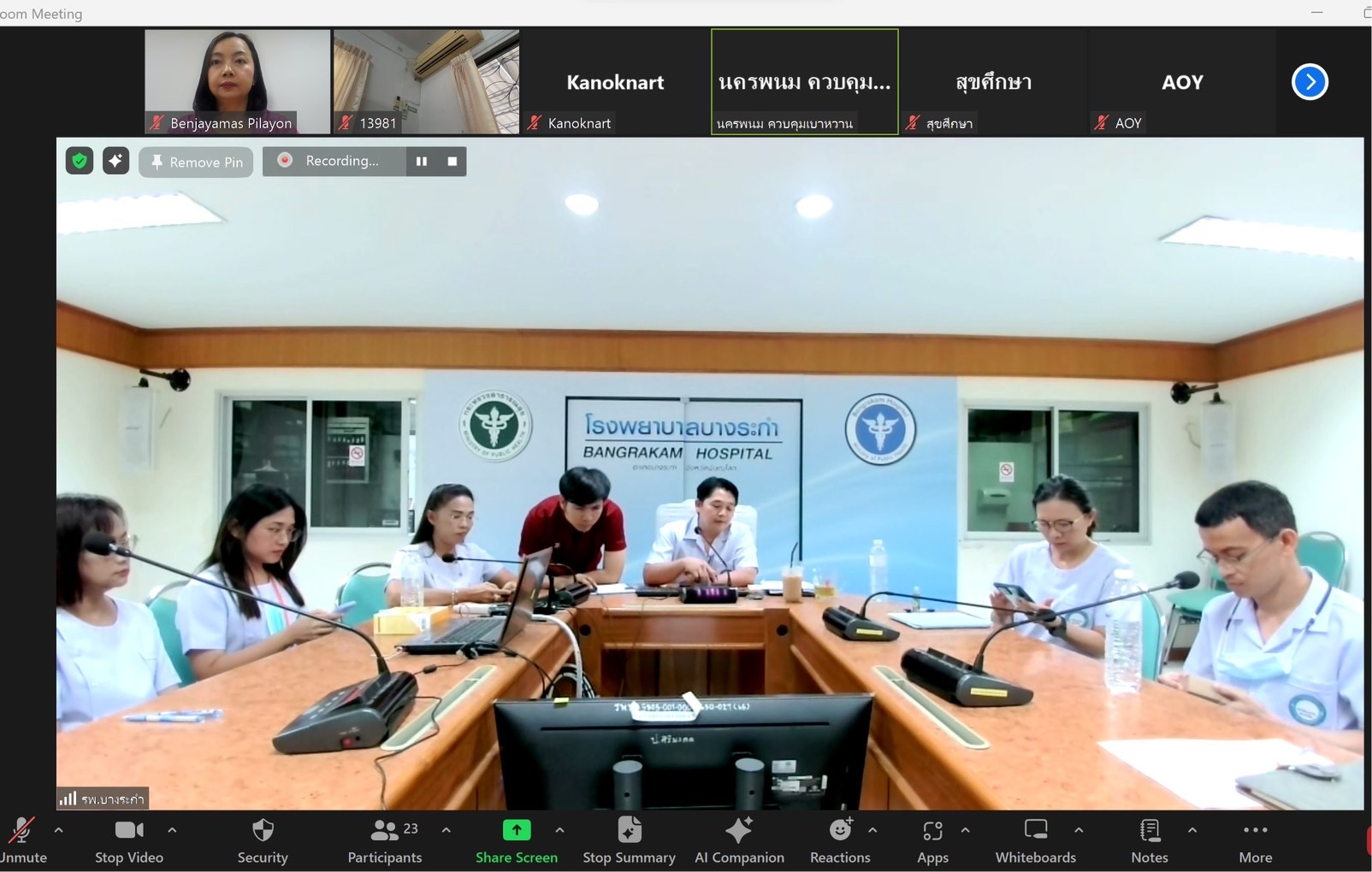Screen dimensions: 1372x872
Task: Open the Apps panel
Action: (x=932, y=840)
